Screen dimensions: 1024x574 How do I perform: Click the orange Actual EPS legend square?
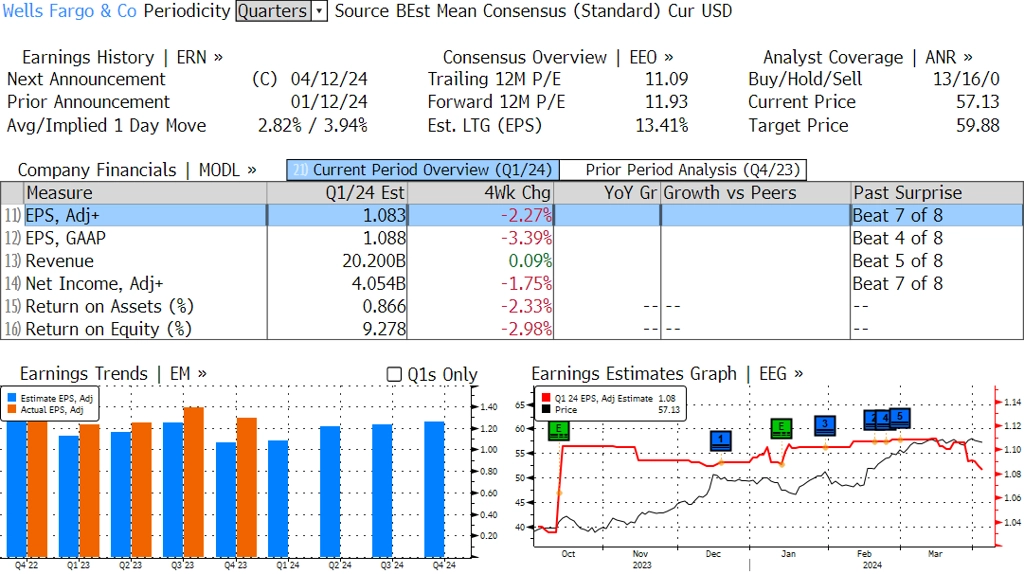[13, 409]
